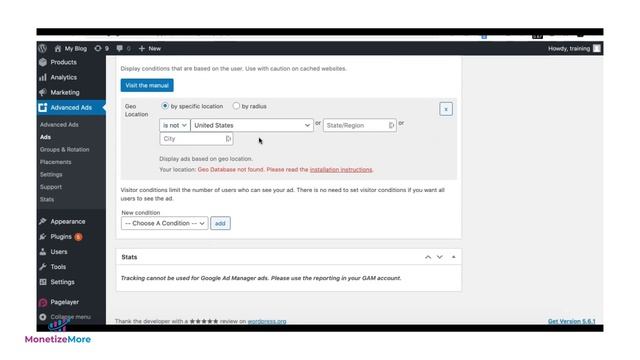
Task: Select the by specific location radio
Action: (165, 106)
